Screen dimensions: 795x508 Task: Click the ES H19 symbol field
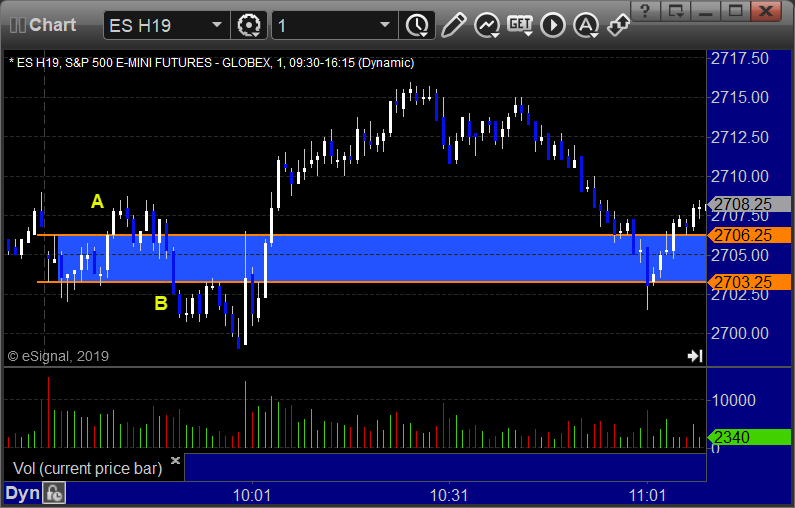[x=166, y=25]
